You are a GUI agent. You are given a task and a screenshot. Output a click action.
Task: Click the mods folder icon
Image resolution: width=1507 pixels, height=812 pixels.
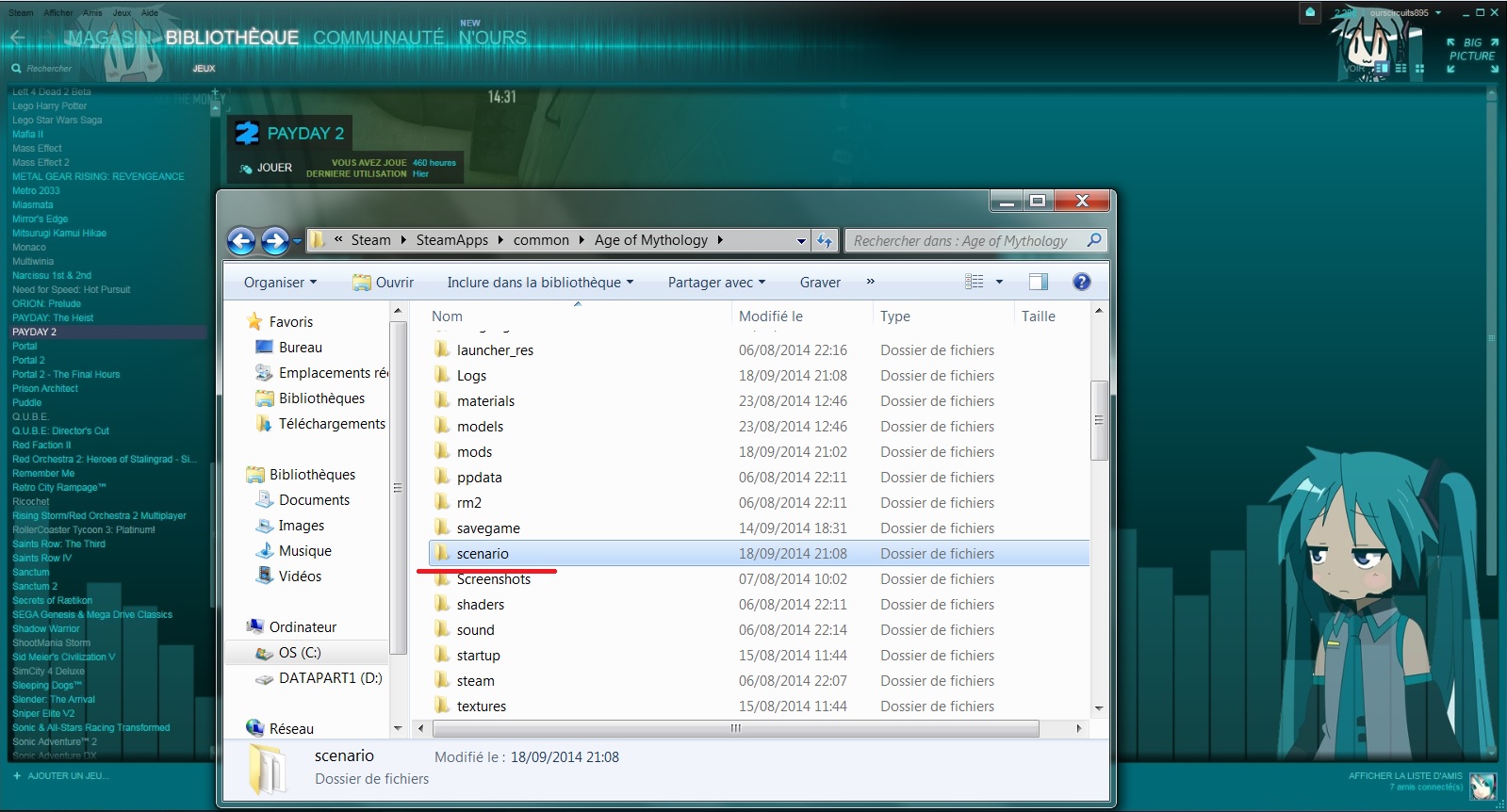(x=442, y=451)
